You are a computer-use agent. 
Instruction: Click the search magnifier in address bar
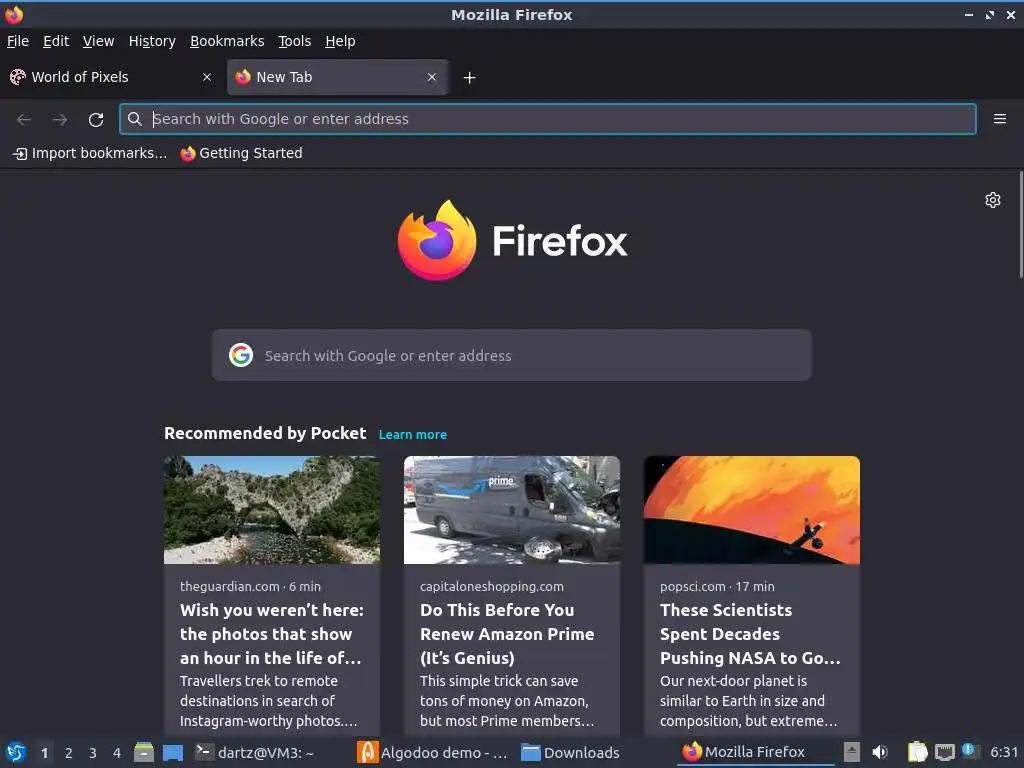(135, 119)
